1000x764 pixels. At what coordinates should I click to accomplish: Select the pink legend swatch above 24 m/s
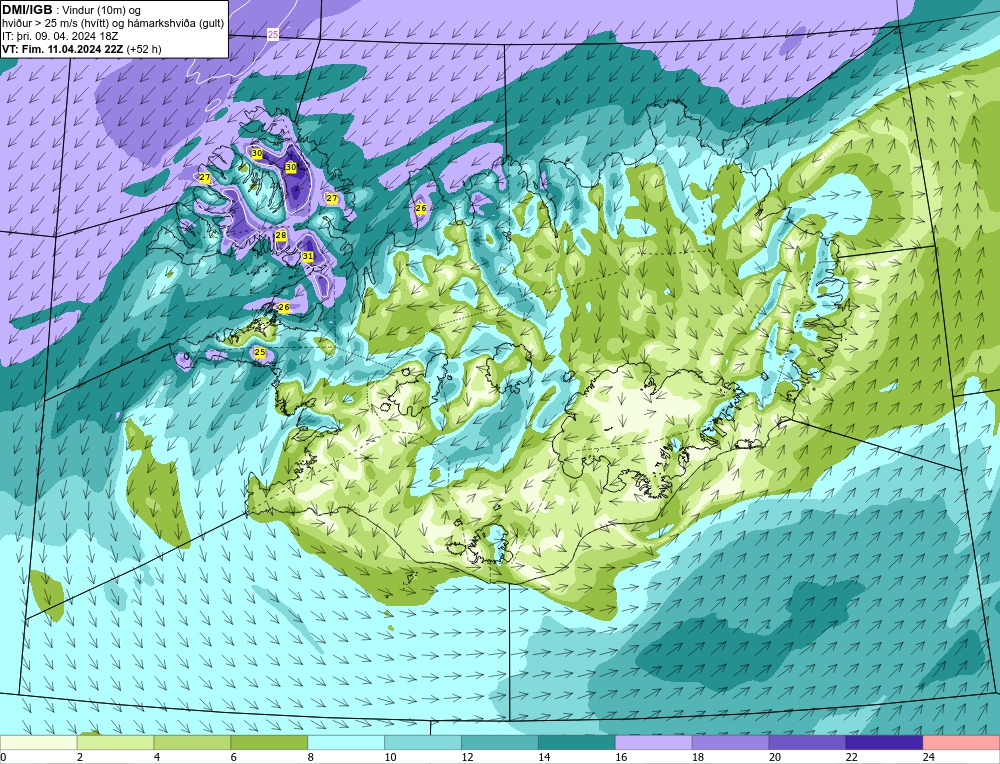[x=961, y=743]
